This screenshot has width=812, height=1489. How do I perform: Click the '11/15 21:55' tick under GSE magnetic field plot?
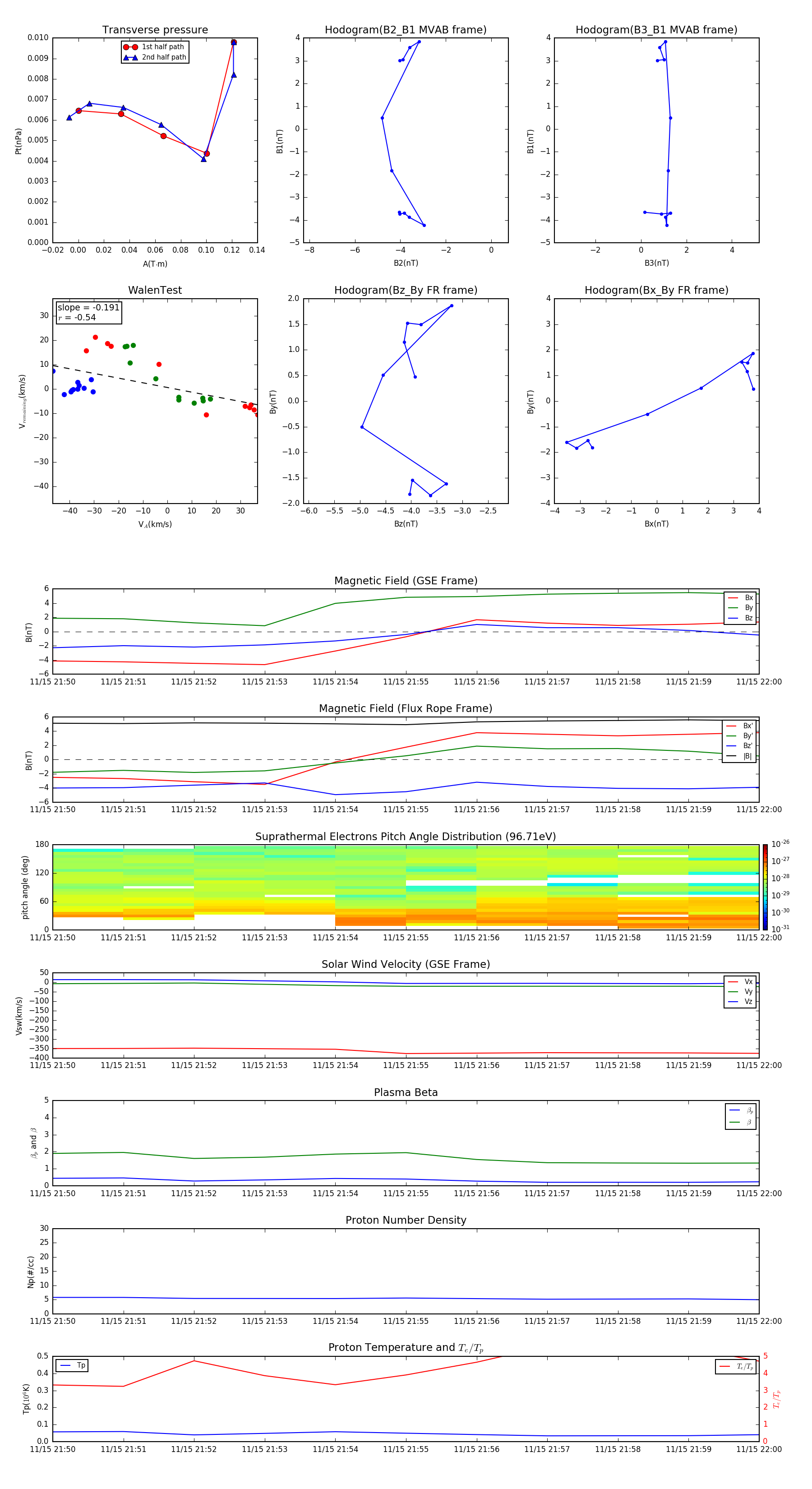[406, 682]
